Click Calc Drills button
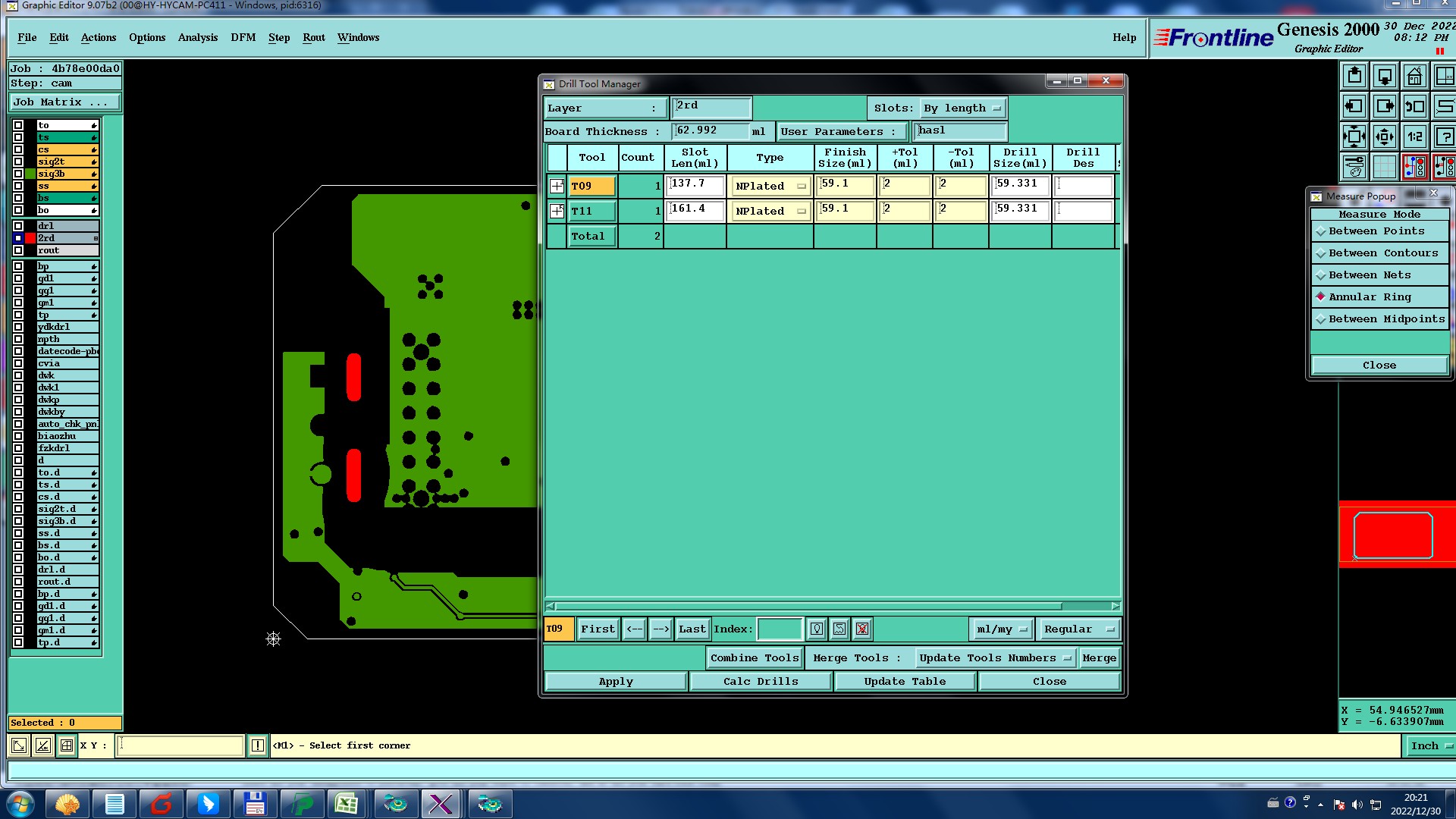 pyautogui.click(x=761, y=682)
